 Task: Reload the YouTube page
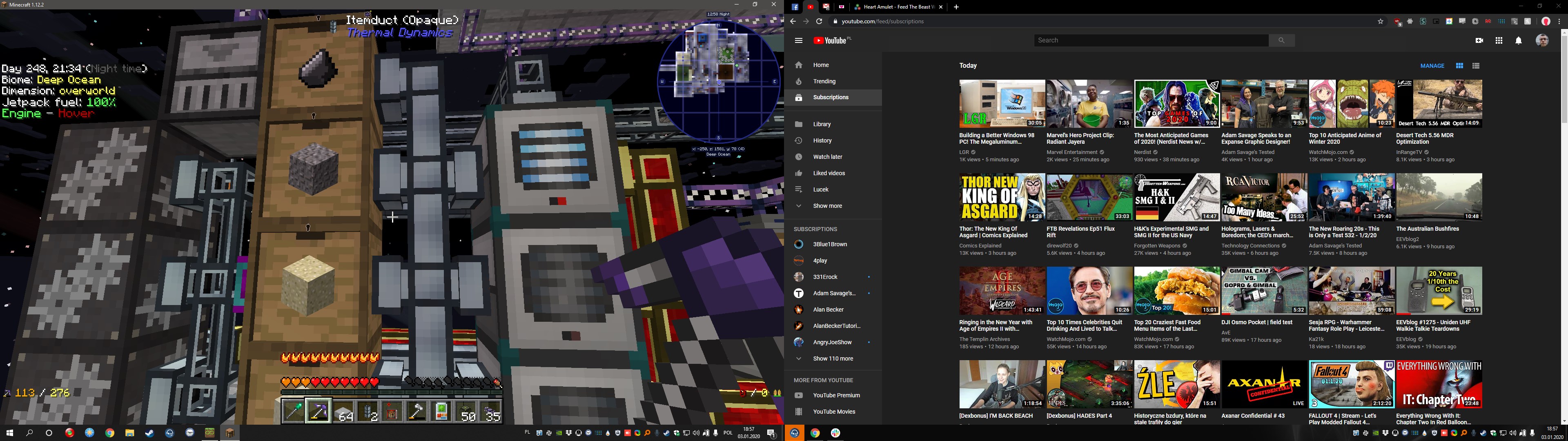pos(819,21)
